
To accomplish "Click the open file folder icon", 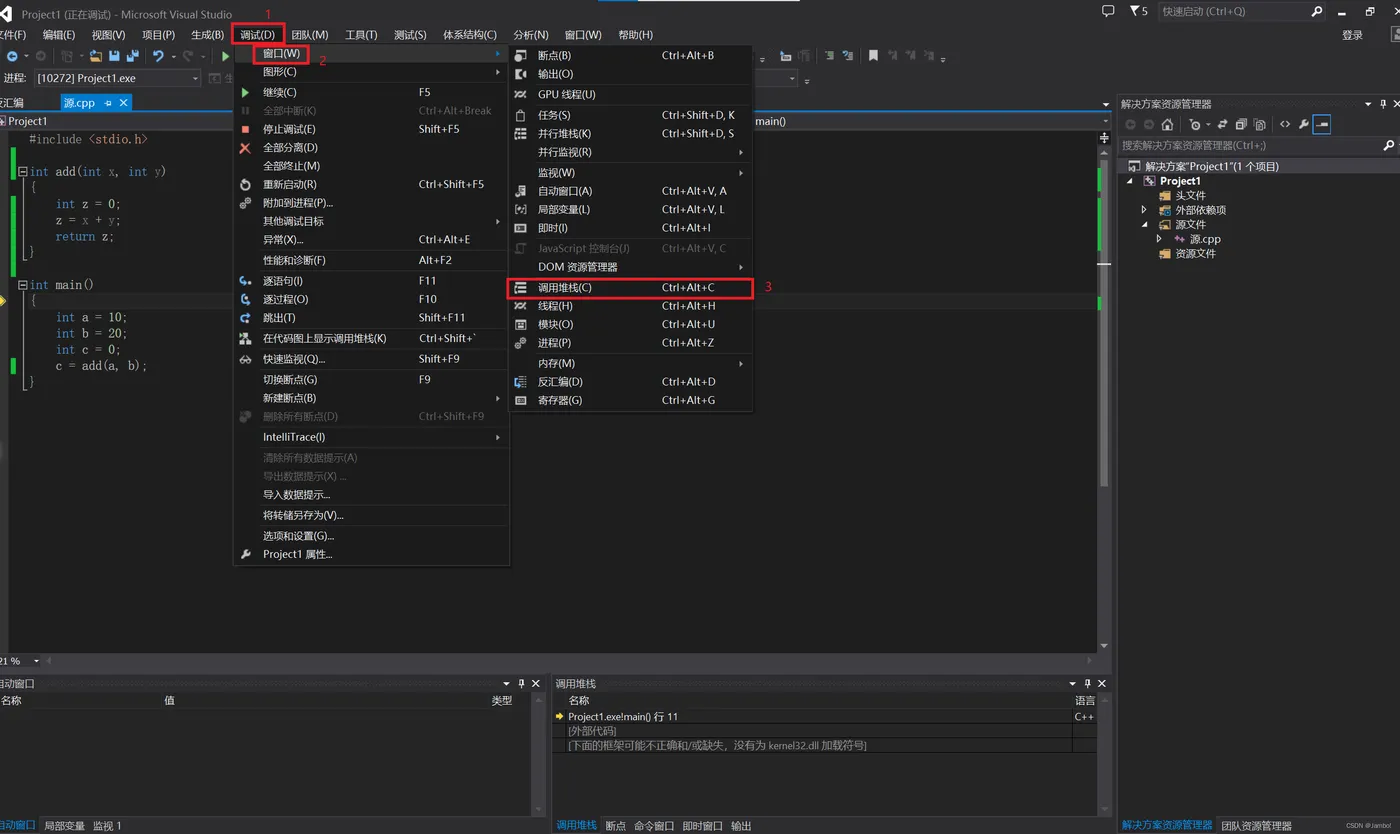I will coord(96,57).
